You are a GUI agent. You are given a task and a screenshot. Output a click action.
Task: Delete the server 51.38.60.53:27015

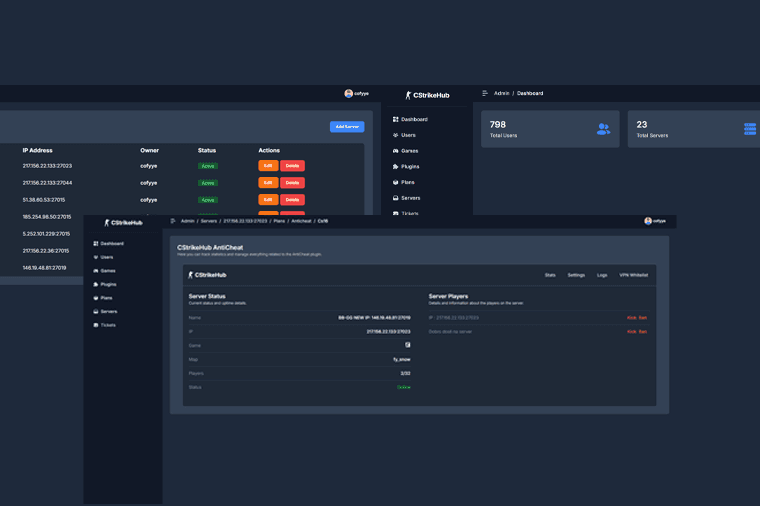click(x=292, y=200)
